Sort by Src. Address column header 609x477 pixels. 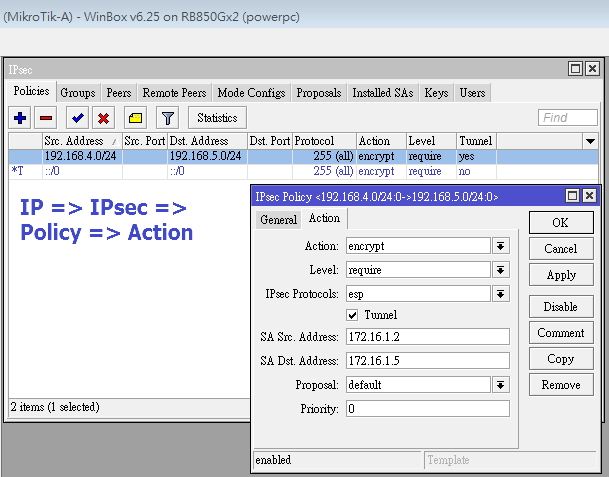pos(82,141)
